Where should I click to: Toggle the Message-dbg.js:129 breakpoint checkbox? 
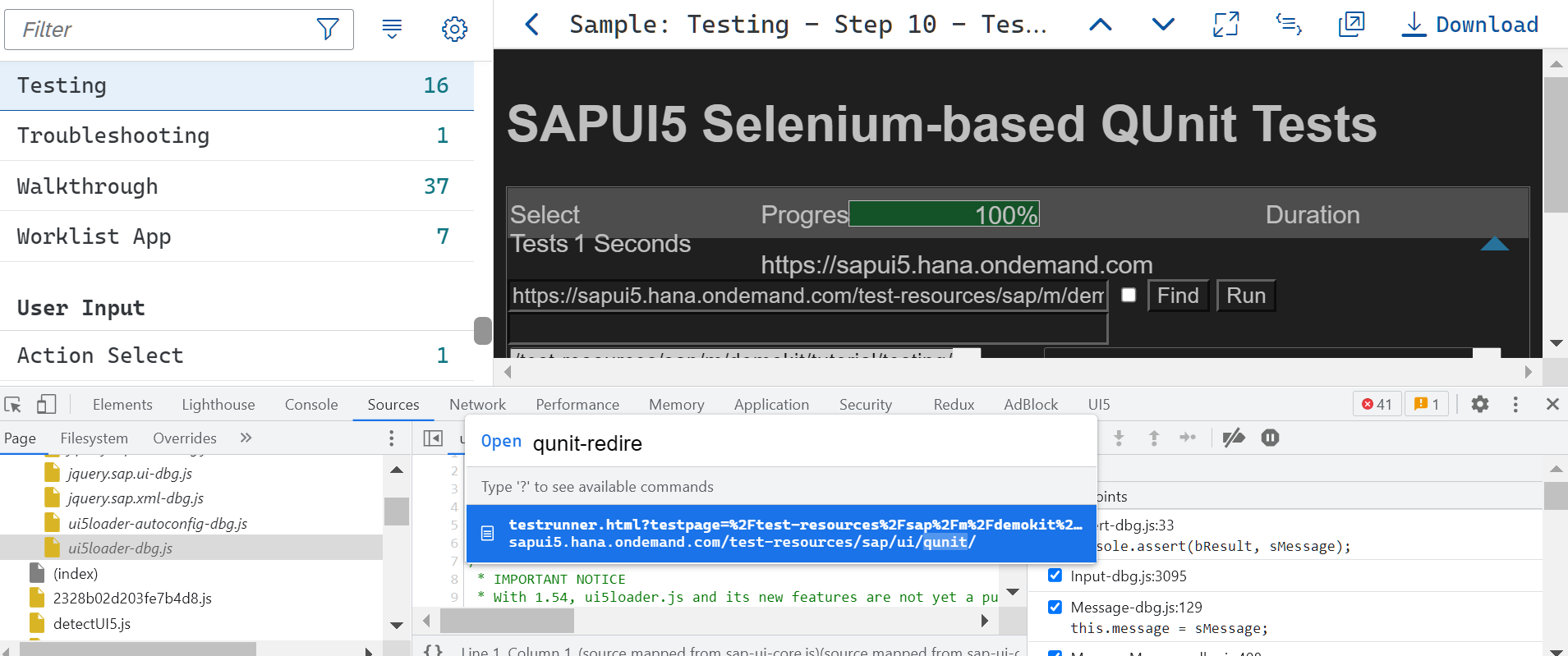click(x=1055, y=607)
